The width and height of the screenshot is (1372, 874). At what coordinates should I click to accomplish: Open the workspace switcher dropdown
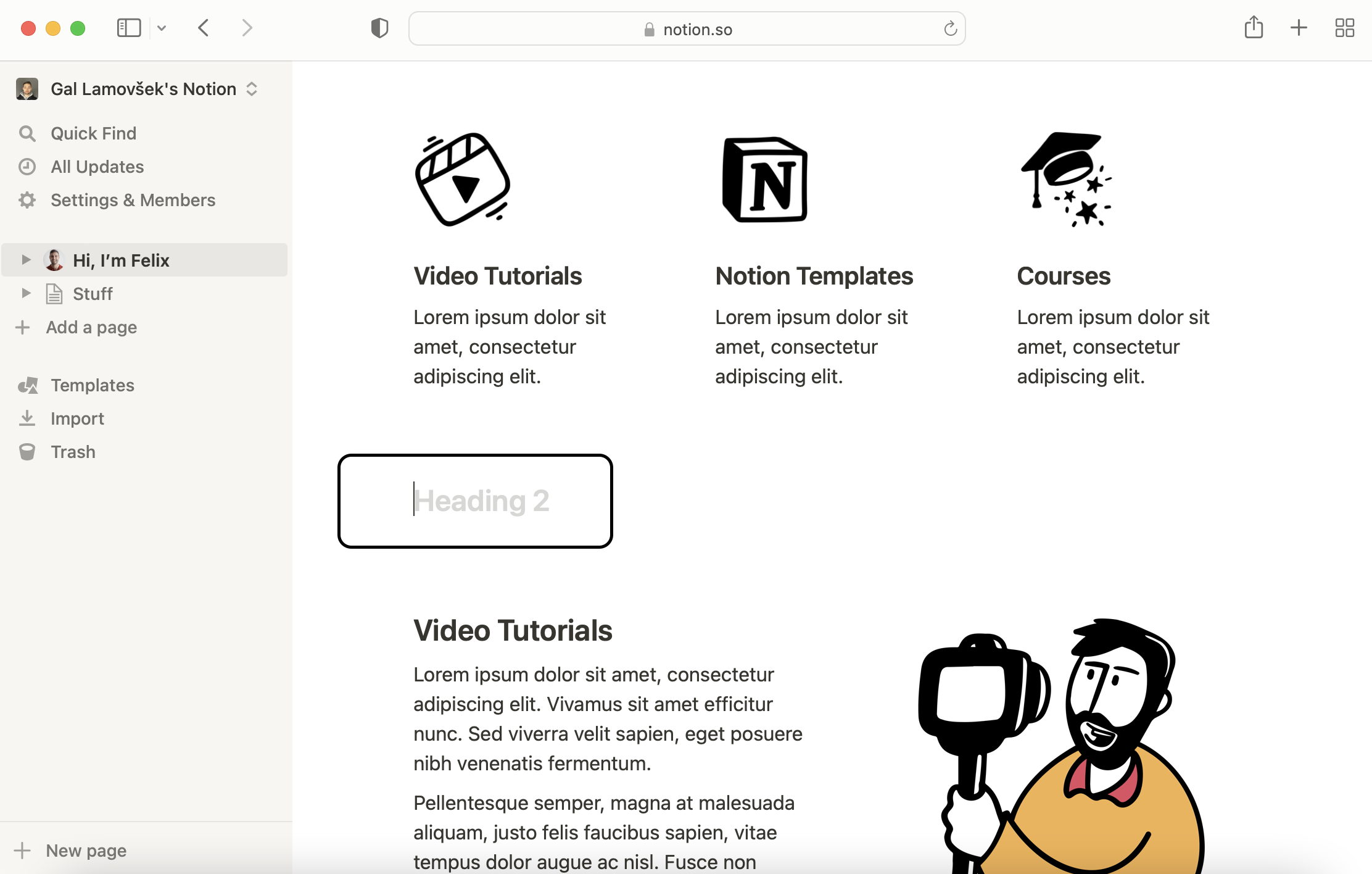pos(143,89)
